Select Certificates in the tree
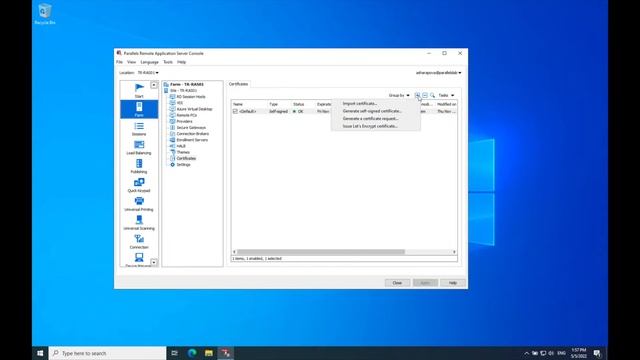Viewport: 640px width, 360px height. point(186,158)
